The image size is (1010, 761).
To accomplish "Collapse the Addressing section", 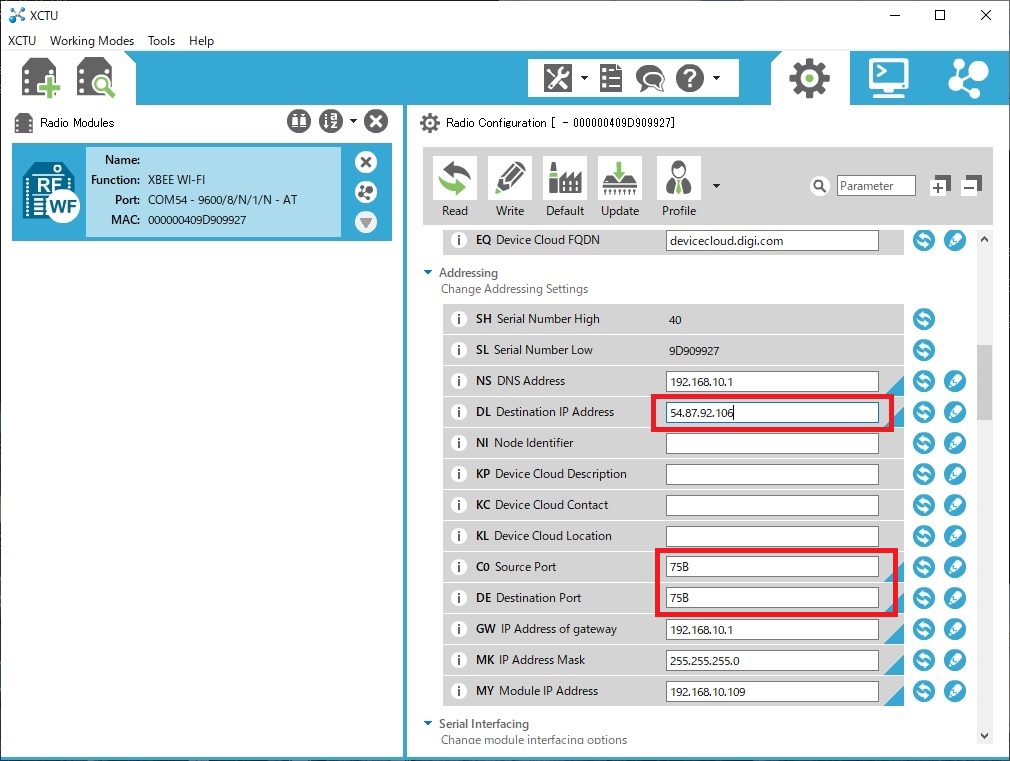I will tap(428, 273).
